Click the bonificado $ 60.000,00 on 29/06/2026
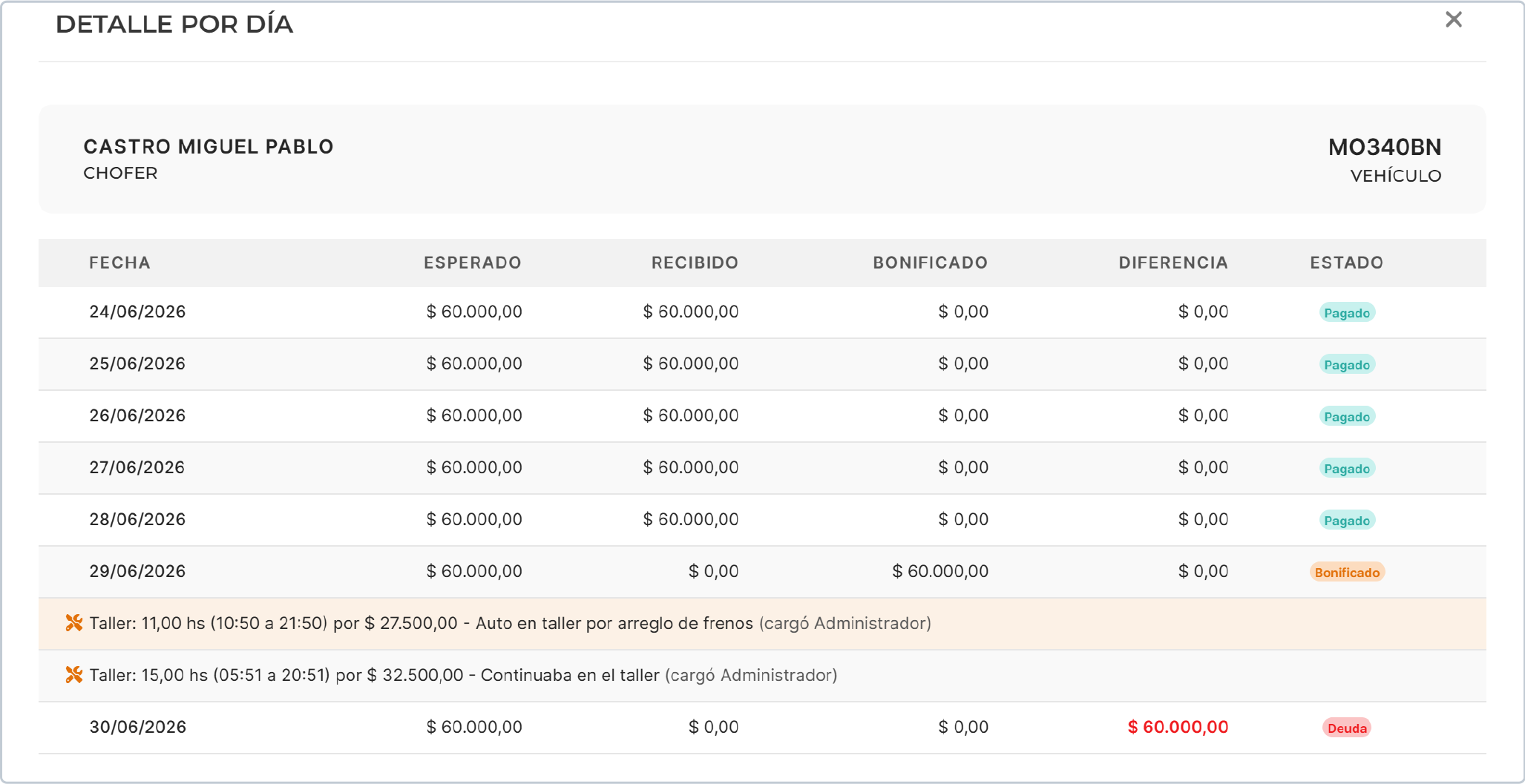 (940, 571)
